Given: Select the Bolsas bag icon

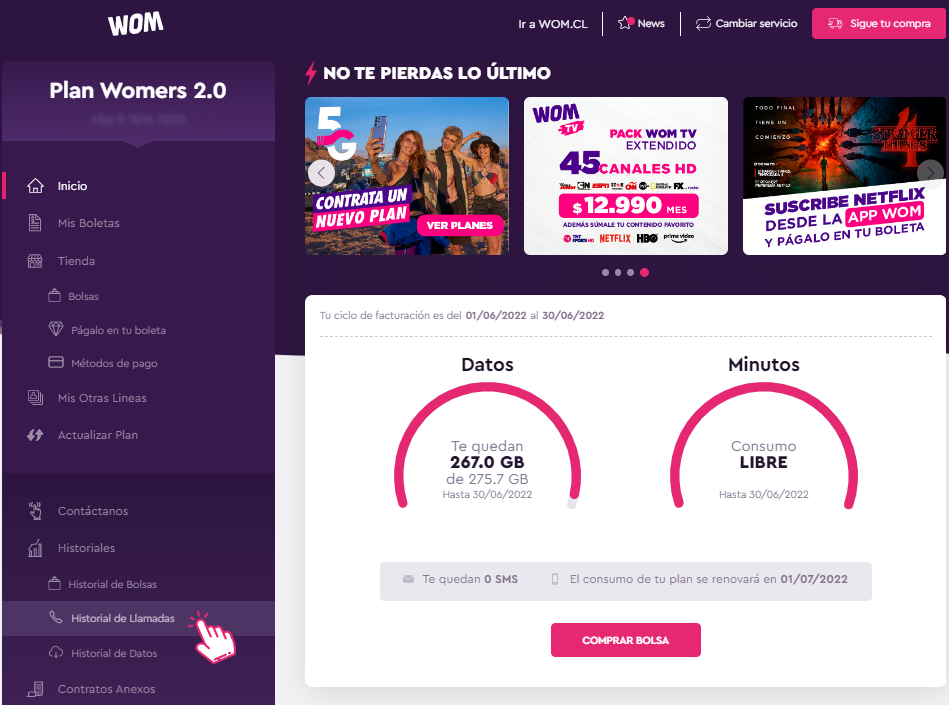Looking at the screenshot, I should [54, 296].
